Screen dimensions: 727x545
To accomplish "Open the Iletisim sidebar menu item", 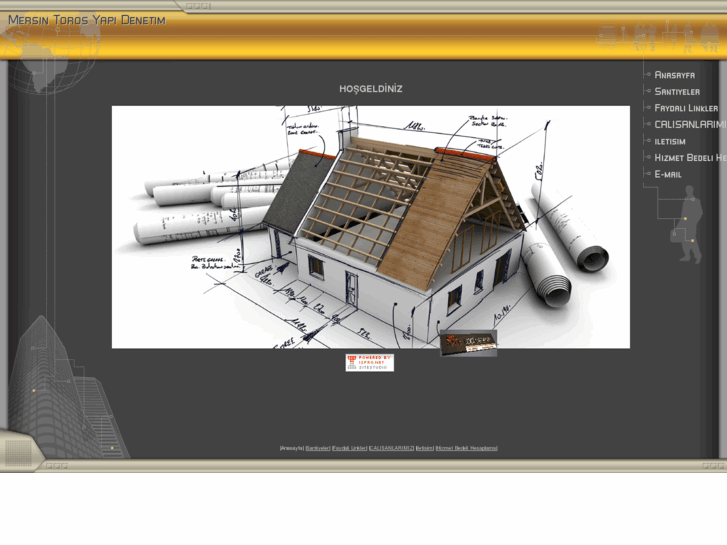I will [x=670, y=141].
